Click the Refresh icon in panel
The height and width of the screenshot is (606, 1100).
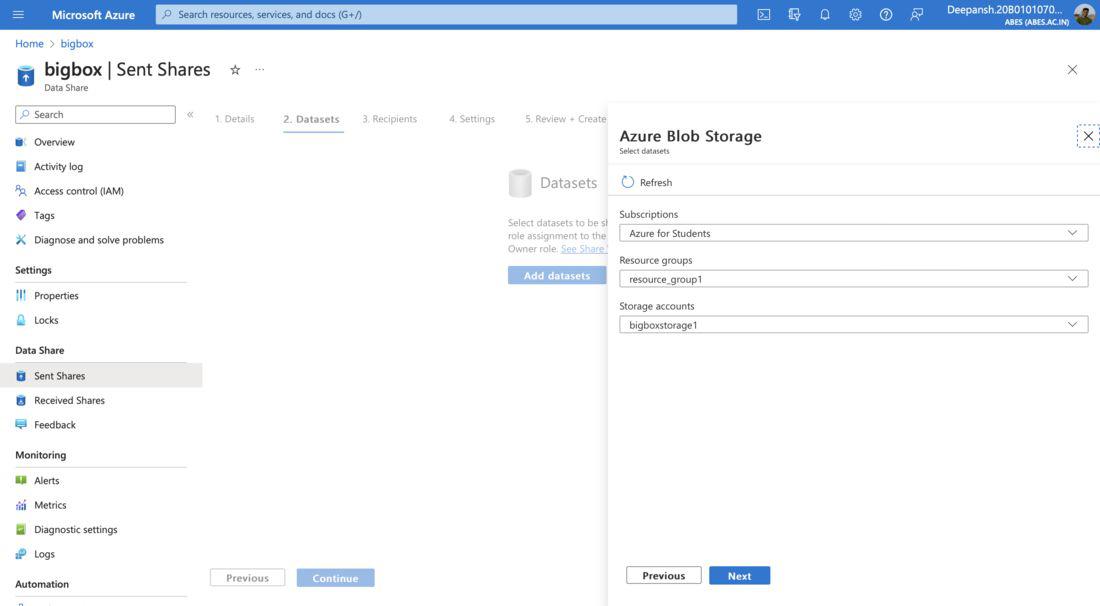pyautogui.click(x=628, y=182)
